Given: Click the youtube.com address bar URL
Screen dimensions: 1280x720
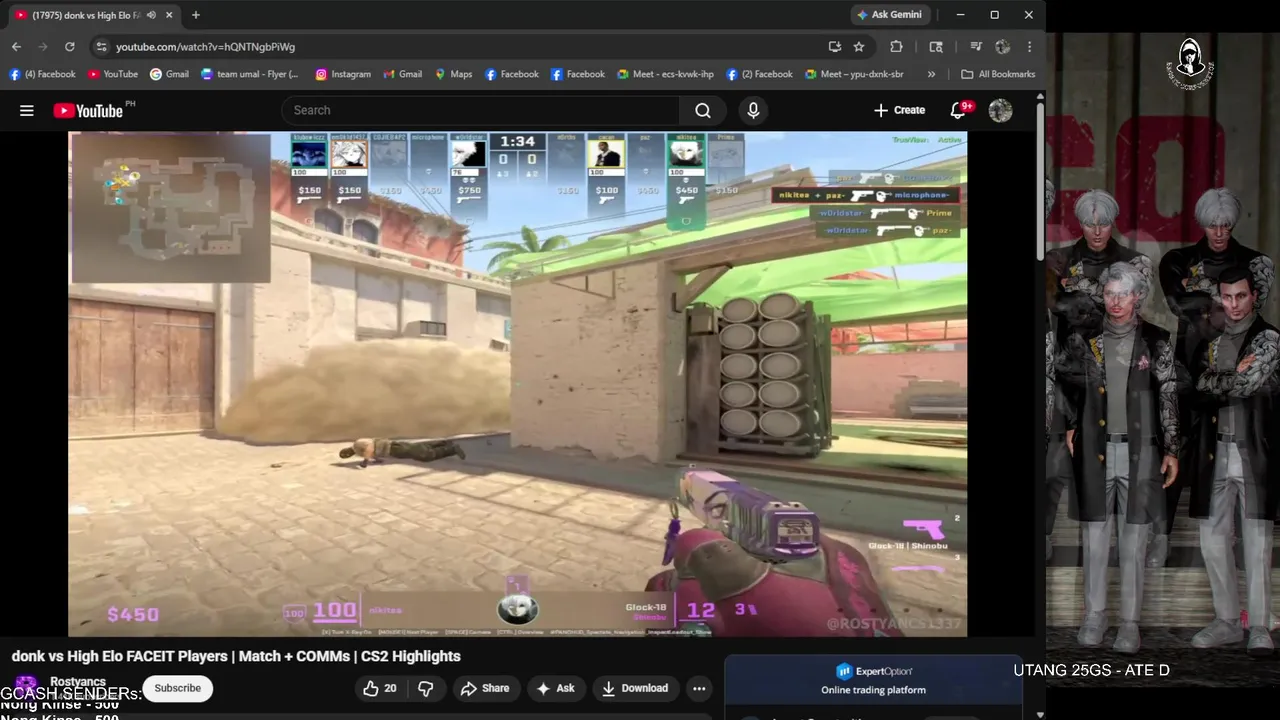Looking at the screenshot, I should click(x=205, y=46).
